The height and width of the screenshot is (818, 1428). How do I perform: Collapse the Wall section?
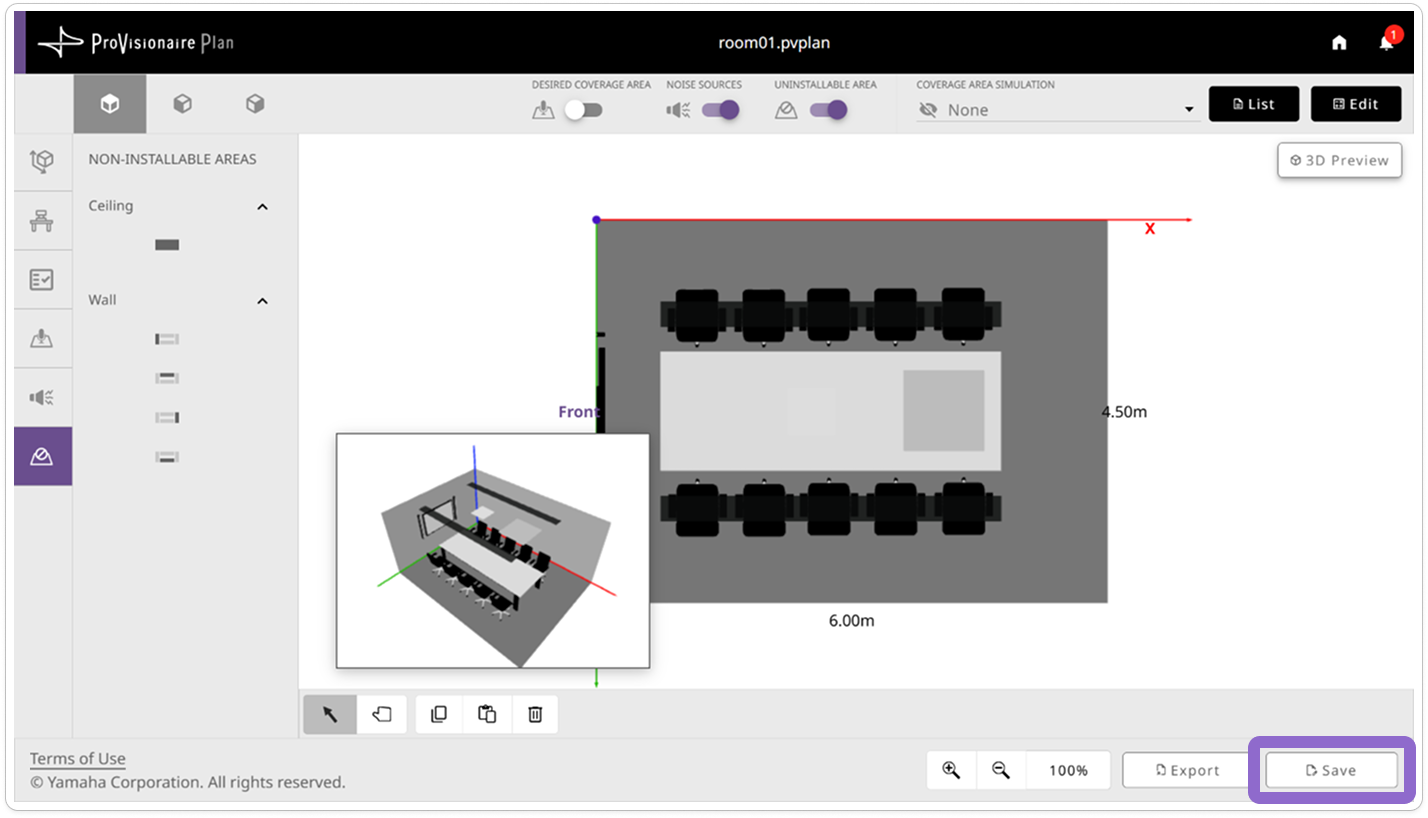(x=263, y=301)
